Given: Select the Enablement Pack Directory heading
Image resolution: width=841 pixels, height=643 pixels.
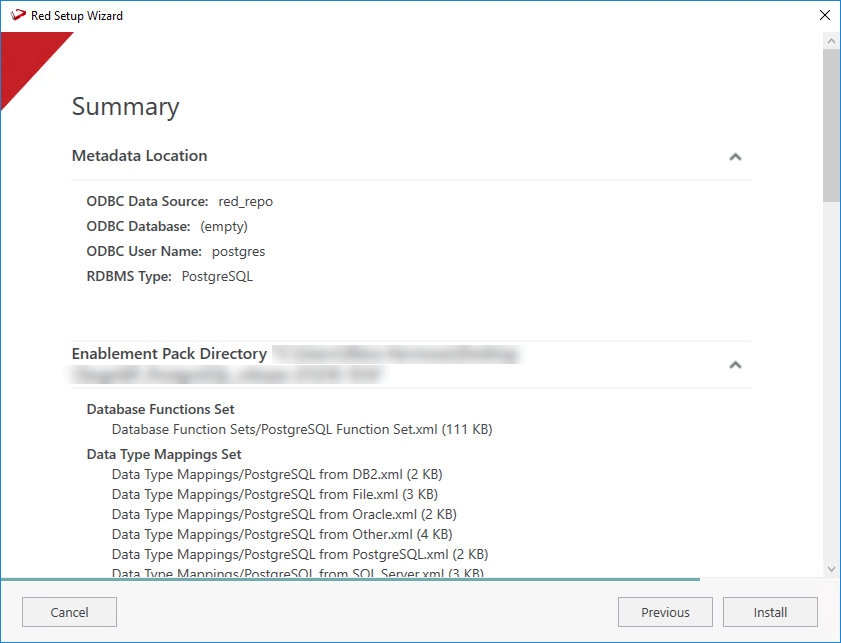Looking at the screenshot, I should (x=169, y=354).
